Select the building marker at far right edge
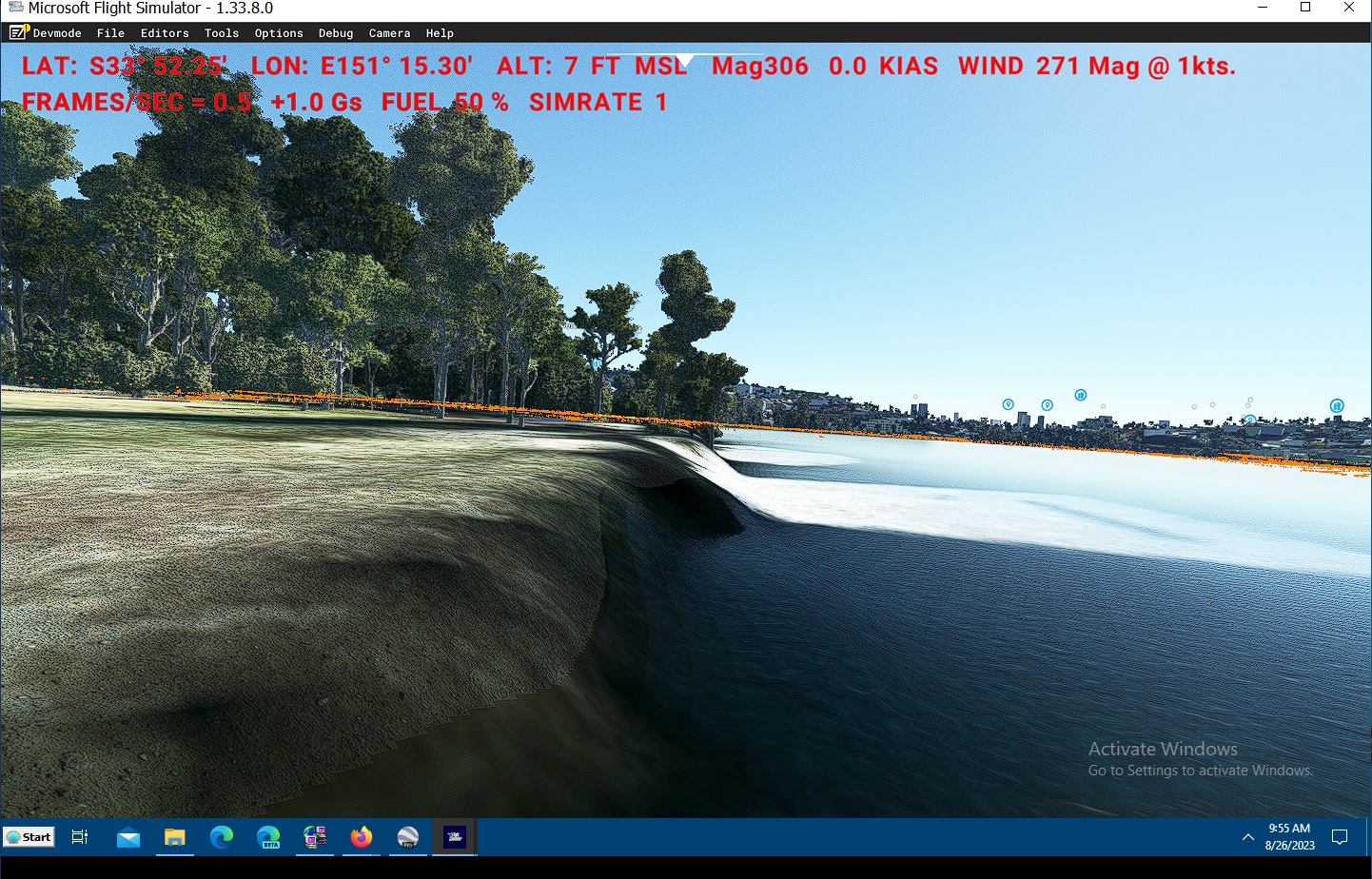Image resolution: width=1372 pixels, height=879 pixels. 1336,406
